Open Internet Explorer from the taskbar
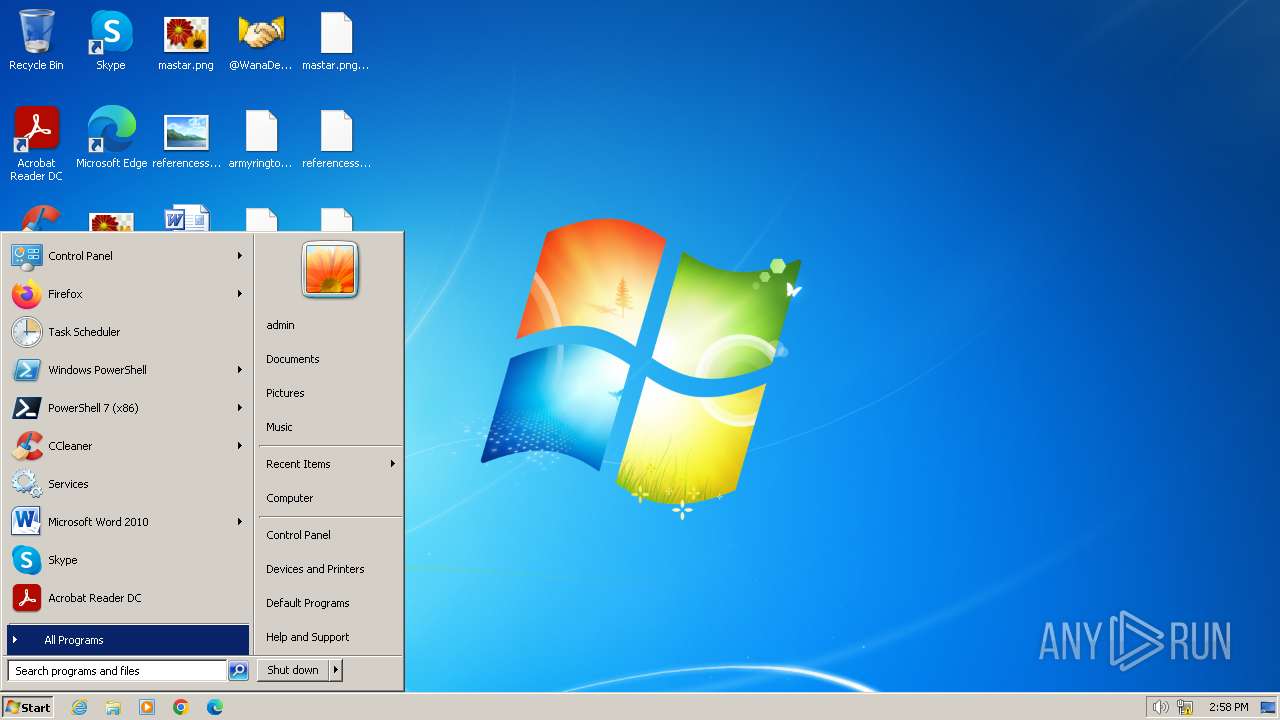This screenshot has width=1280, height=720. pyautogui.click(x=79, y=707)
